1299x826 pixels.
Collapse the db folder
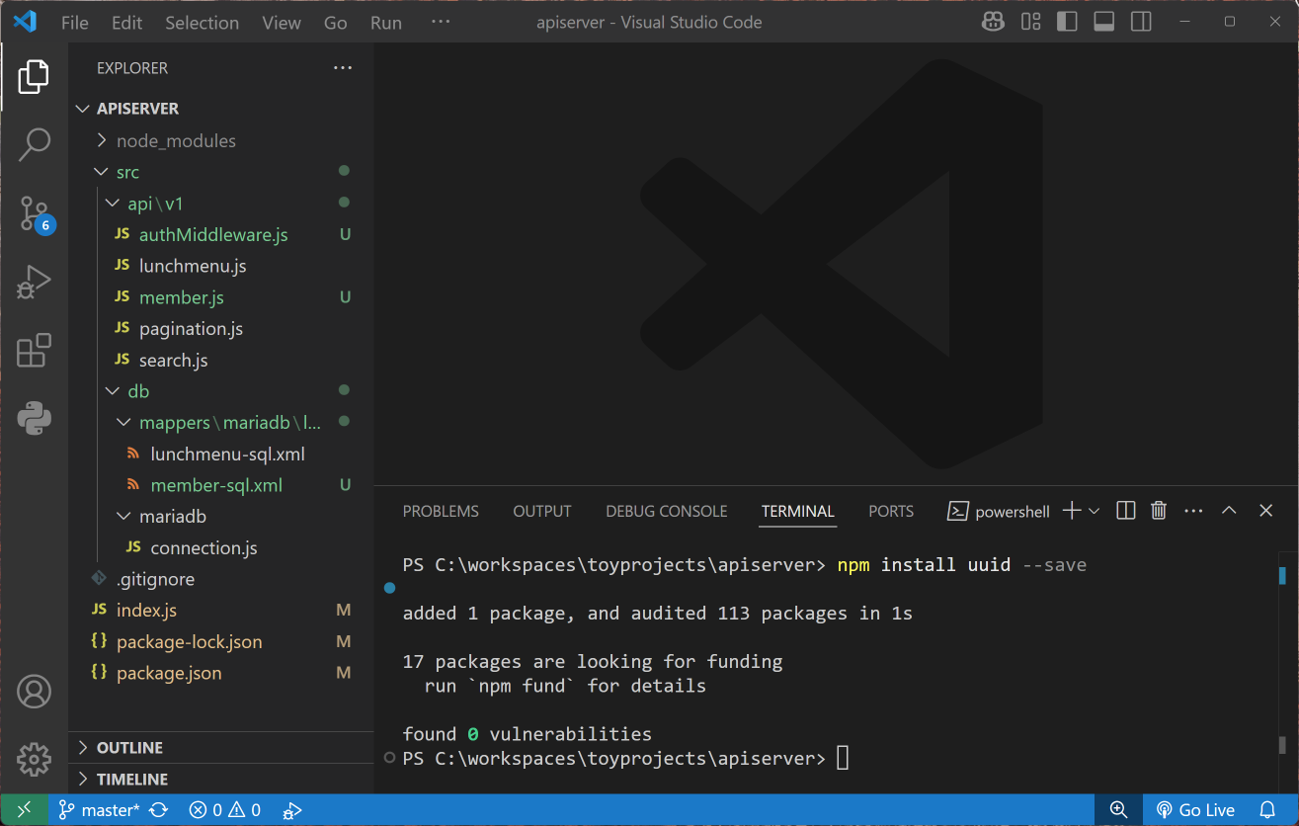click(221, 391)
